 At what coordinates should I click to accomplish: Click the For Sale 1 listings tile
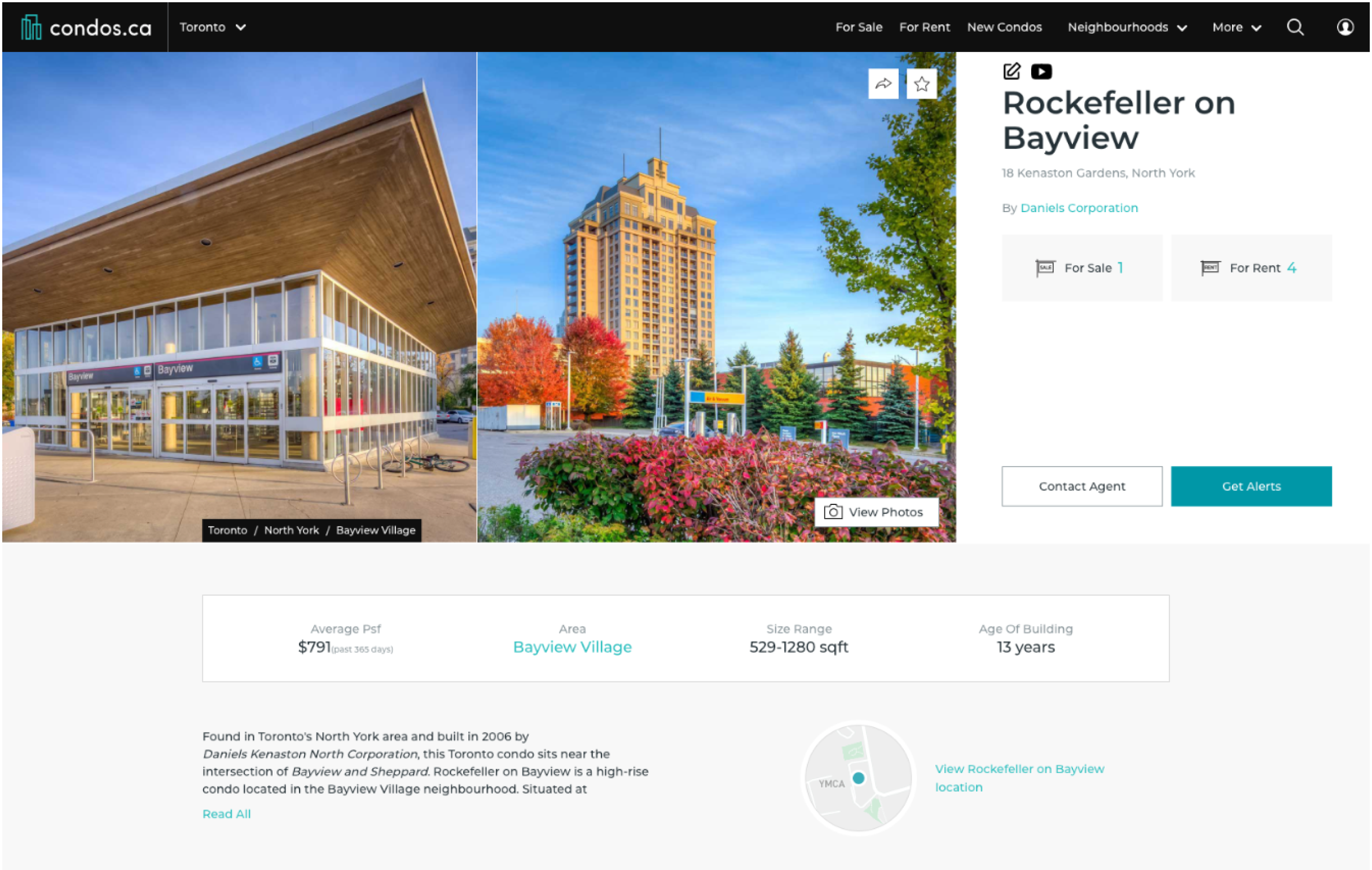coord(1081,268)
